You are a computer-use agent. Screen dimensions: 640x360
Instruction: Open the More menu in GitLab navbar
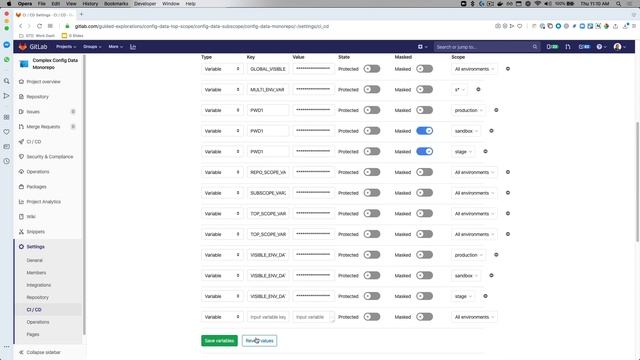pos(116,47)
